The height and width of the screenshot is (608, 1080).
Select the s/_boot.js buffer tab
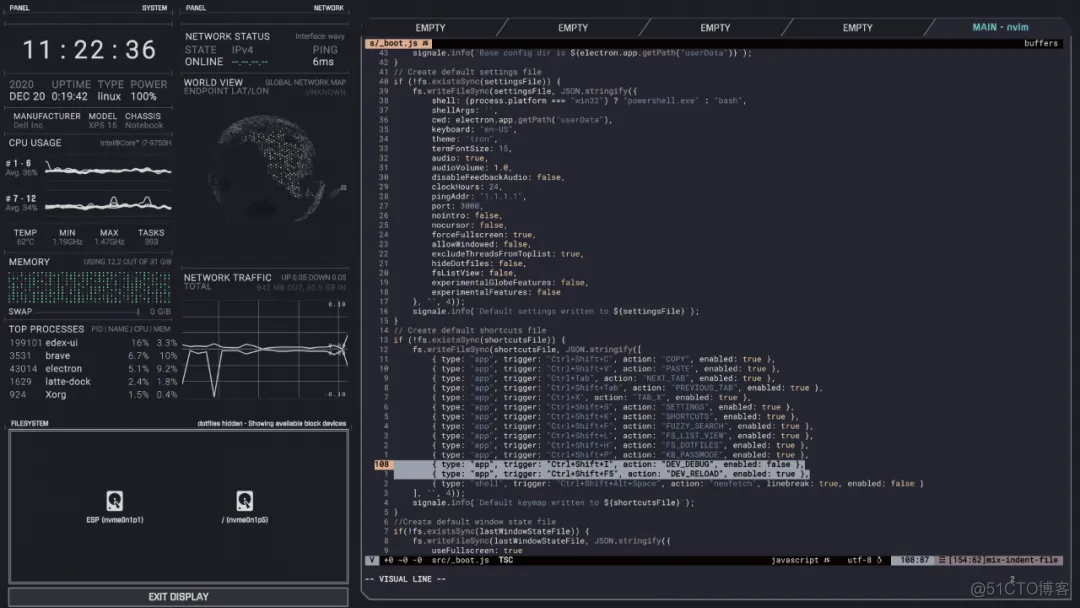[x=399, y=43]
